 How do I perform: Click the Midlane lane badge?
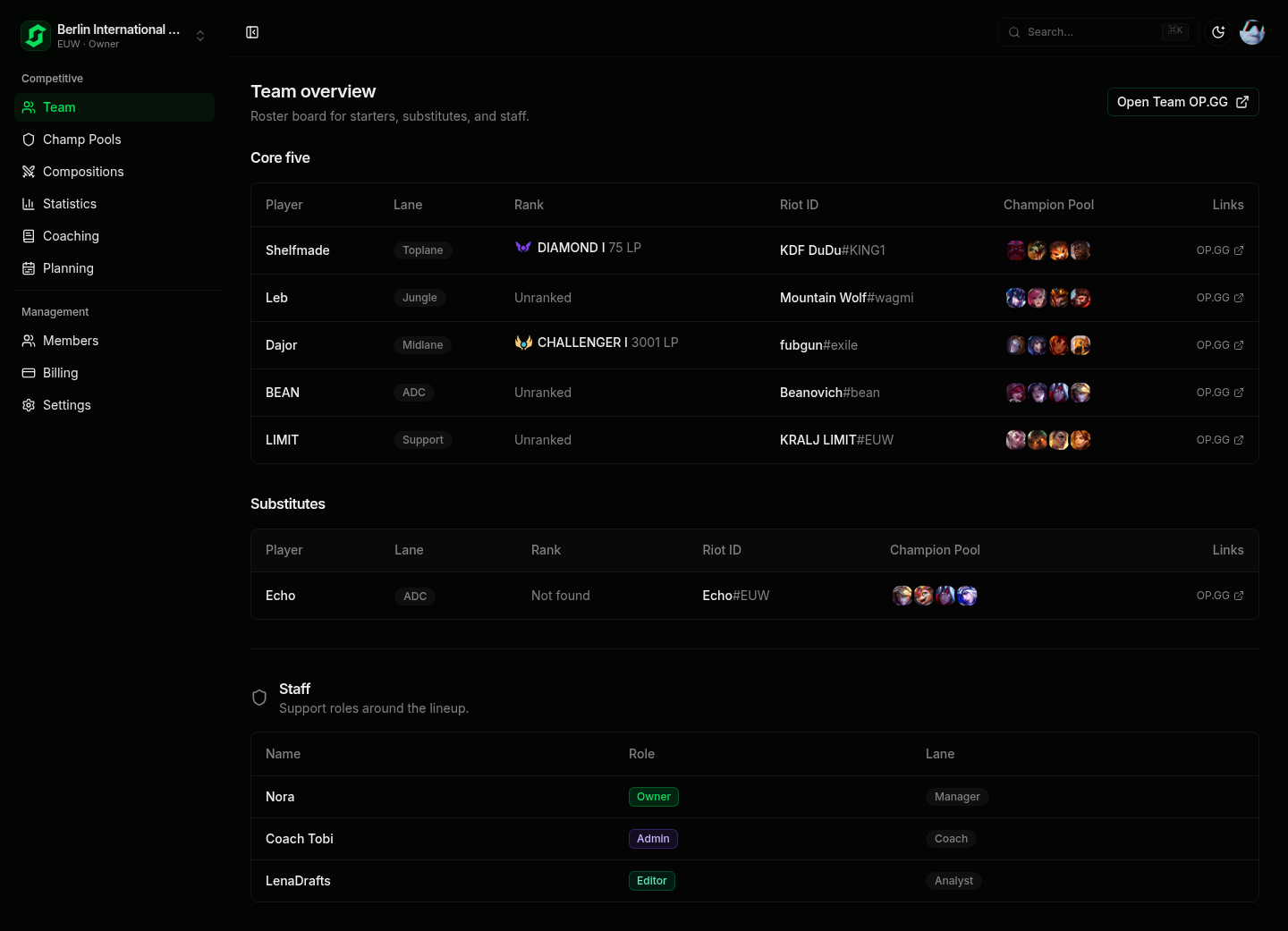pos(423,345)
